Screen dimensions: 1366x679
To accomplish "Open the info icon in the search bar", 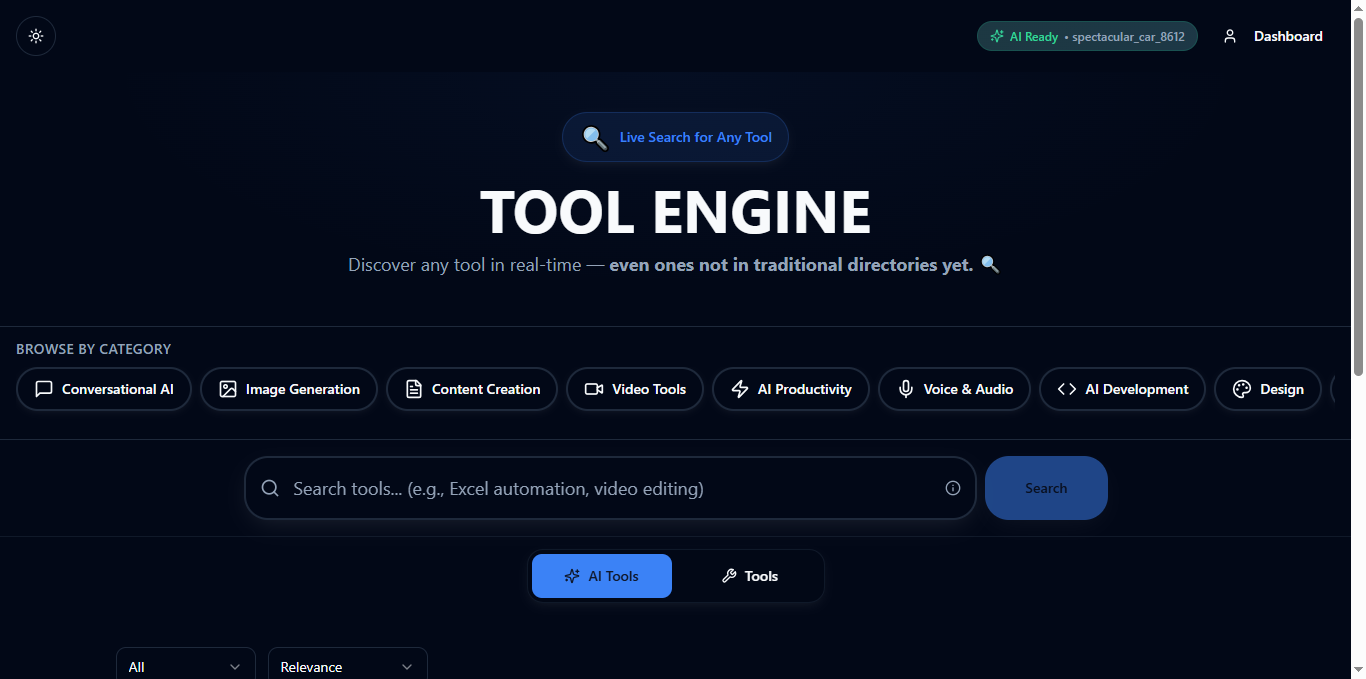I will coord(952,488).
